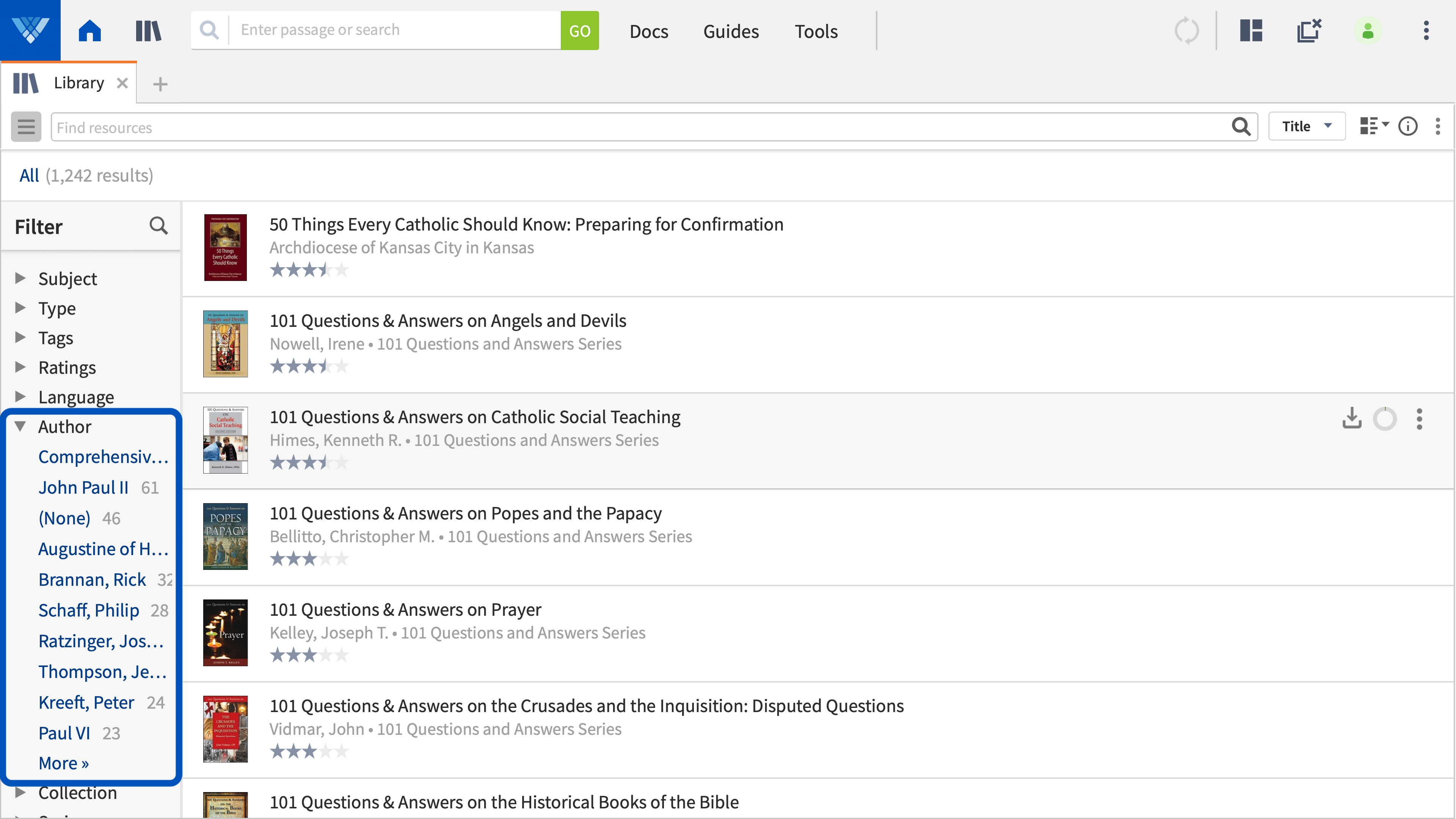Image resolution: width=1456 pixels, height=819 pixels.
Task: Download Catholic Social Teaching resource
Action: tap(1351, 419)
